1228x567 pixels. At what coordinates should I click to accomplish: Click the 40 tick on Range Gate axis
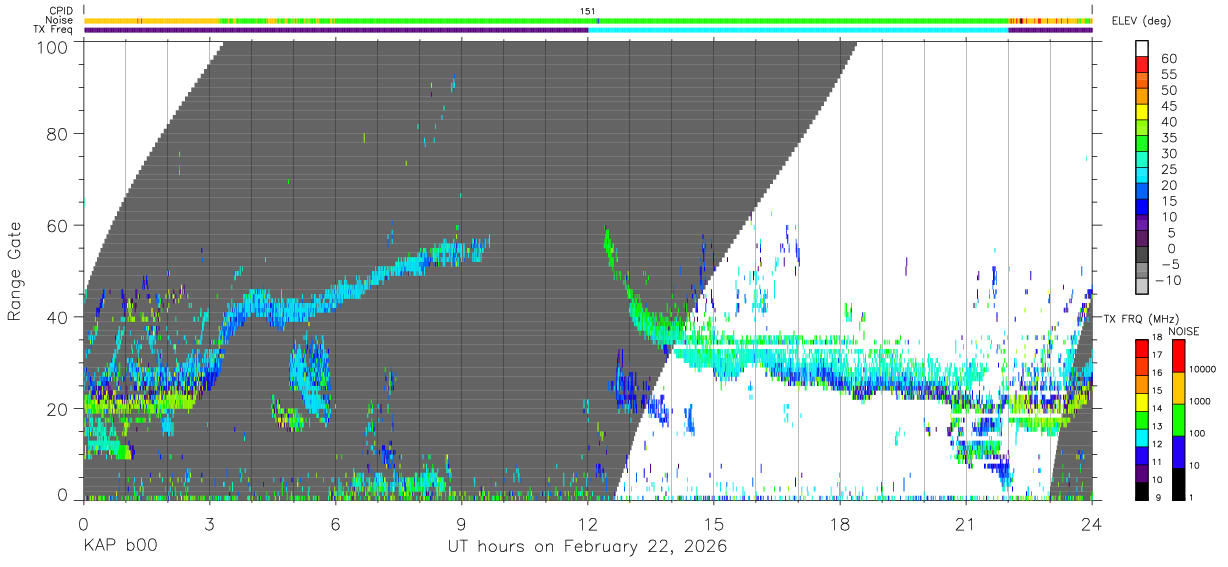(57, 317)
